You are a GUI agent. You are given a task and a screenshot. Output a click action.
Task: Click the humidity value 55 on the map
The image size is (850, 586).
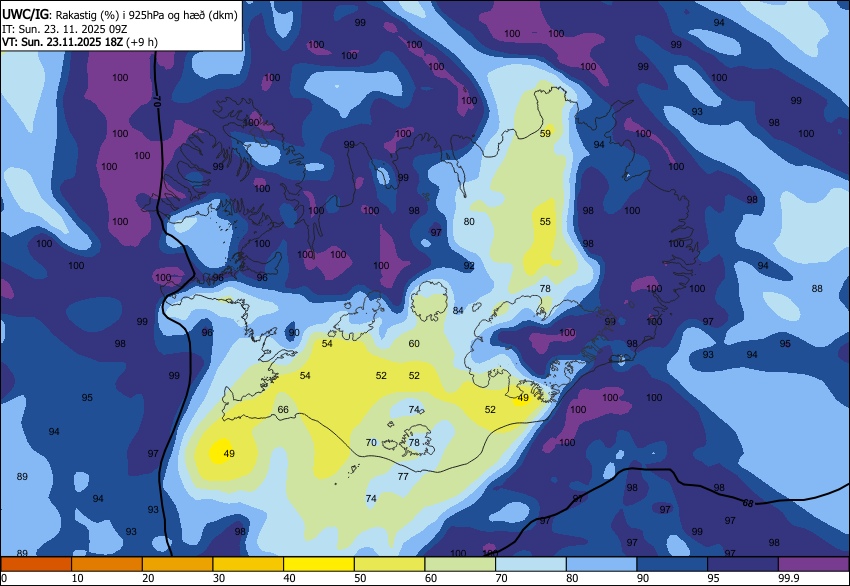coord(545,221)
